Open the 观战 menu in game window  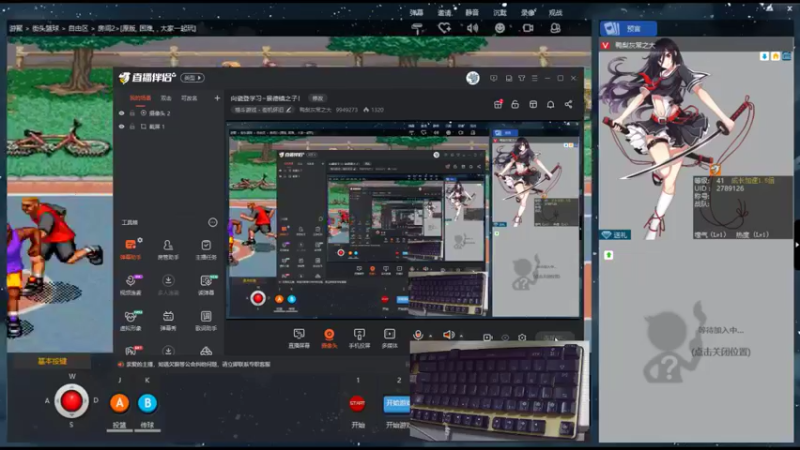(555, 12)
